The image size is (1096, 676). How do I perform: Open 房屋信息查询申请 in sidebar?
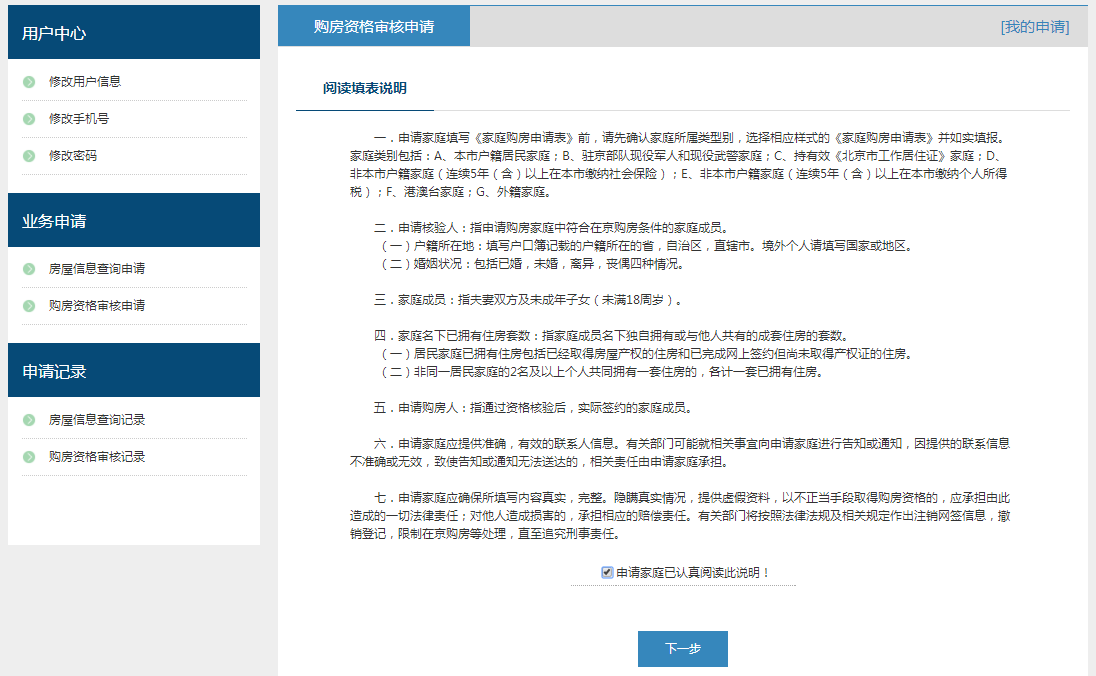click(x=96, y=269)
